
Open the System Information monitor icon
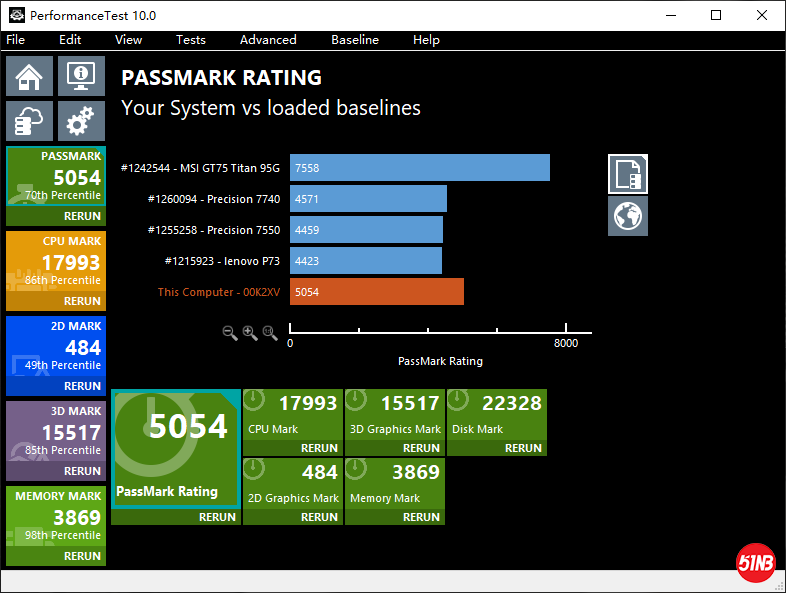(x=81, y=76)
